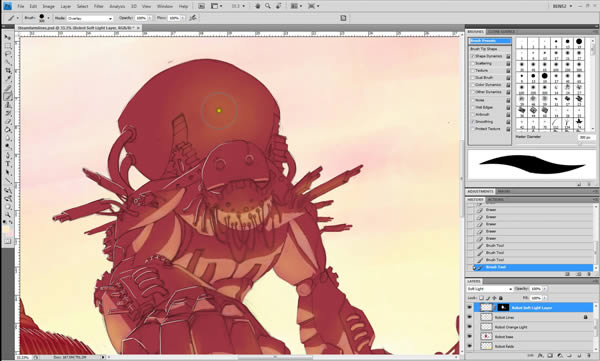The width and height of the screenshot is (600, 361).
Task: Select the highlighted Brush Tool history state
Action: (x=533, y=267)
